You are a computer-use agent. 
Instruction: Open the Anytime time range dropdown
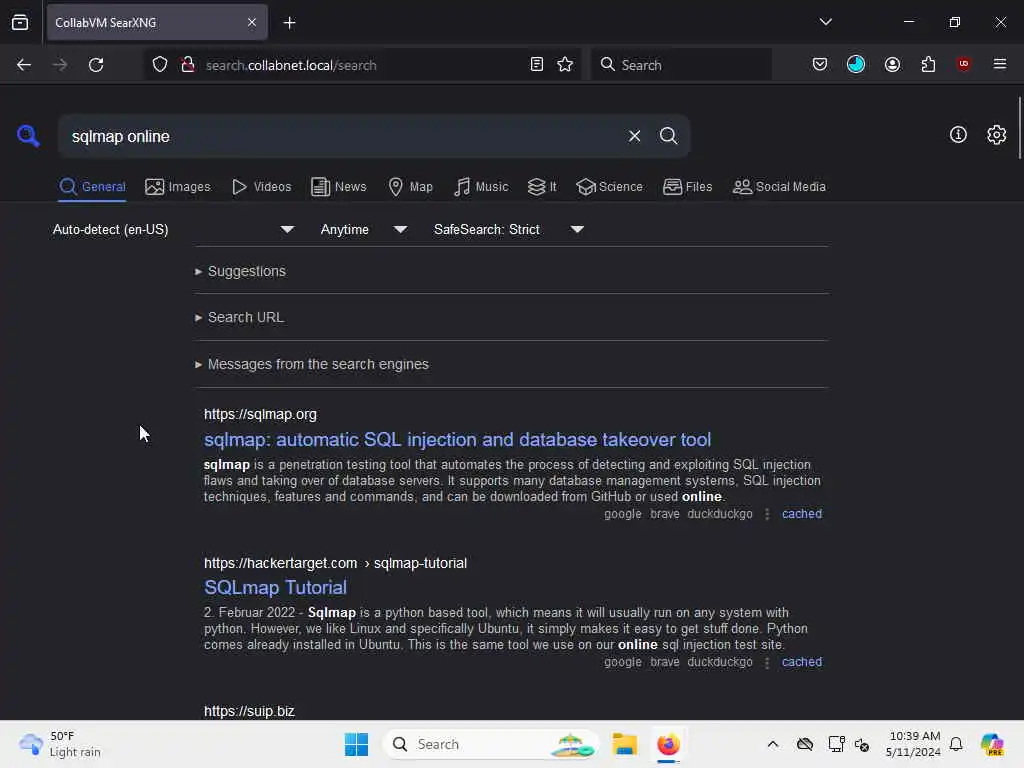point(363,229)
